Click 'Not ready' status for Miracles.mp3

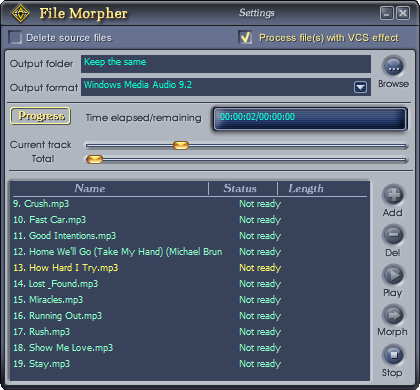[260, 300]
